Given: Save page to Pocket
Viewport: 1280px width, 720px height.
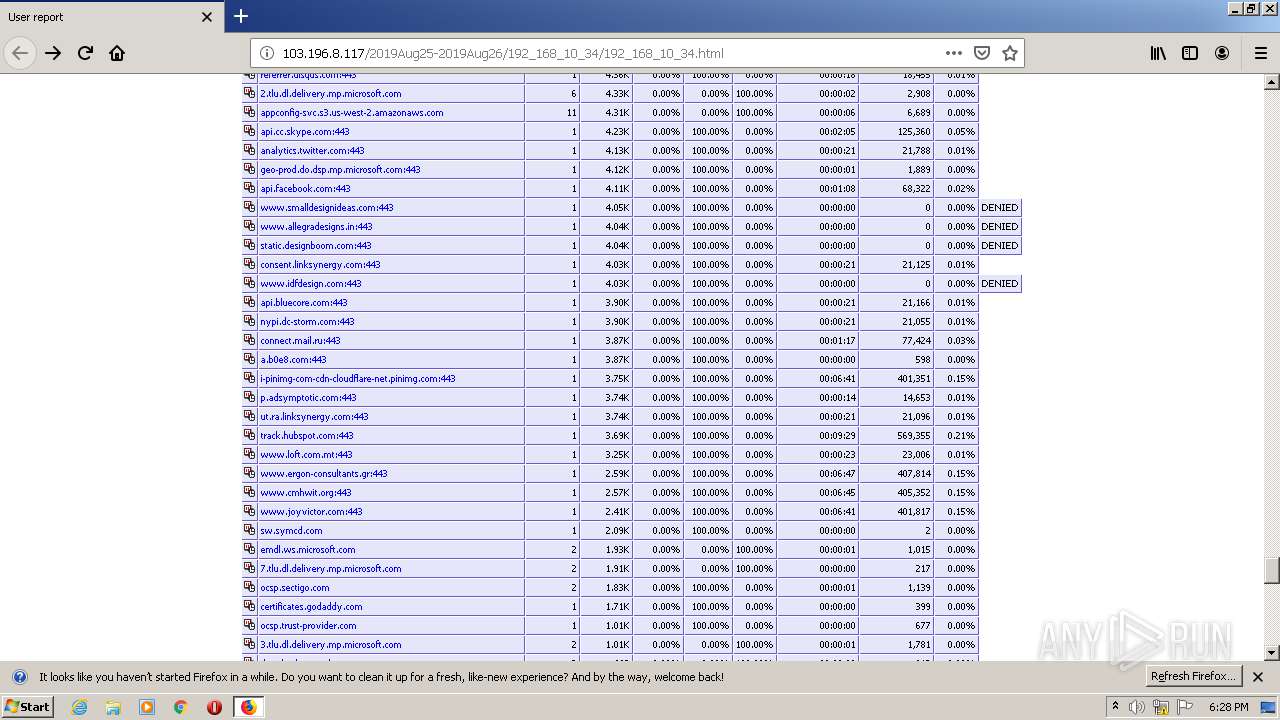Looking at the screenshot, I should [982, 53].
